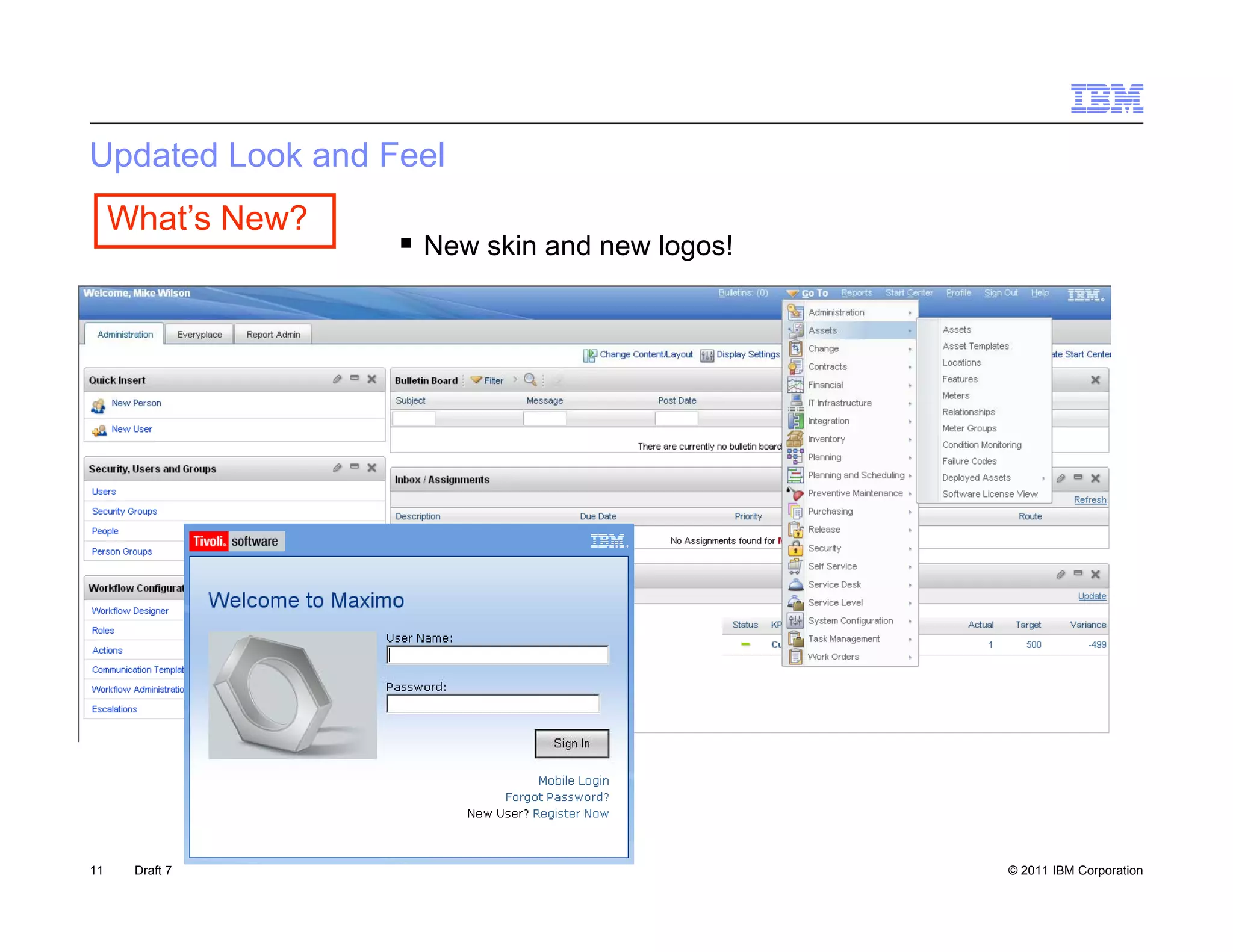Click the Contracts module icon
The height and width of the screenshot is (952, 1233).
pos(795,366)
